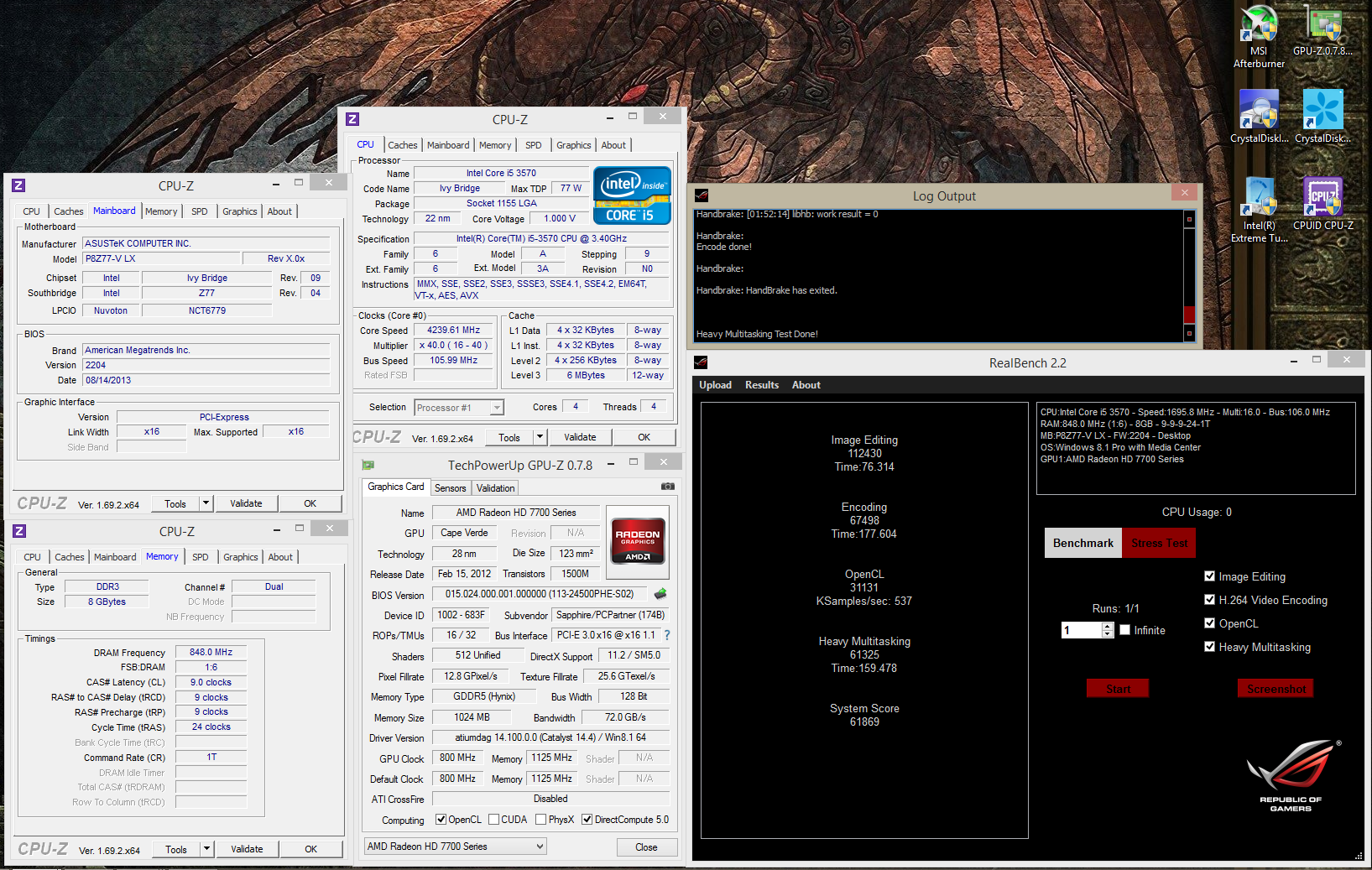The width and height of the screenshot is (1372, 870).
Task: Click the GPU-Z BIOS save chip icon
Action: coord(660,594)
